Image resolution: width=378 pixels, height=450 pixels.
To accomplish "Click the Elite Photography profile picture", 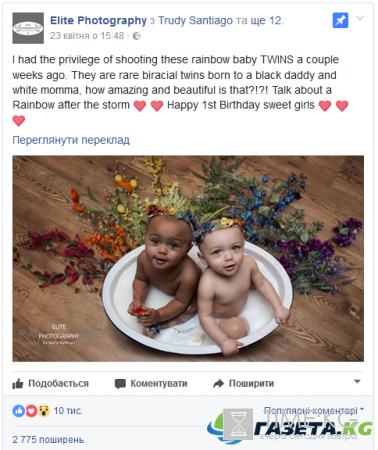I will coord(28,28).
